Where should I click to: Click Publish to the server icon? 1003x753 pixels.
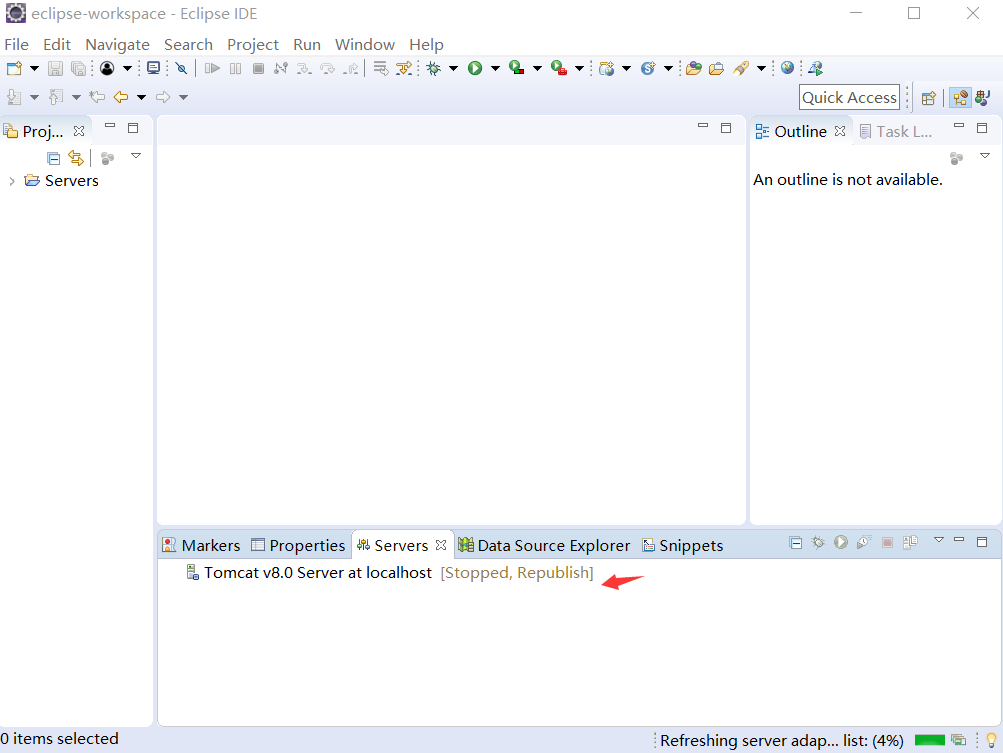point(910,543)
